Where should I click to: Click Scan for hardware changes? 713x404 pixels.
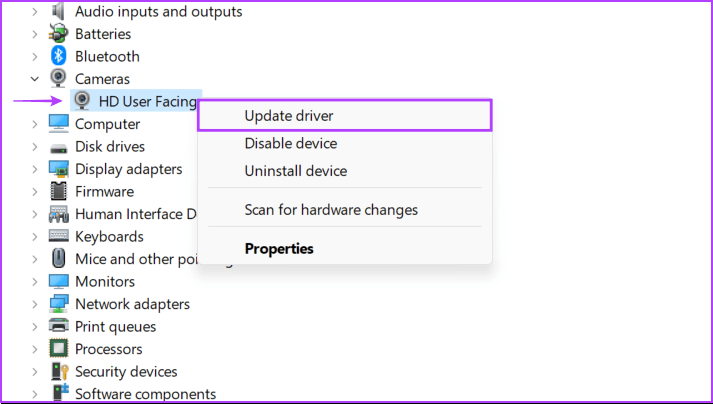[x=331, y=210]
